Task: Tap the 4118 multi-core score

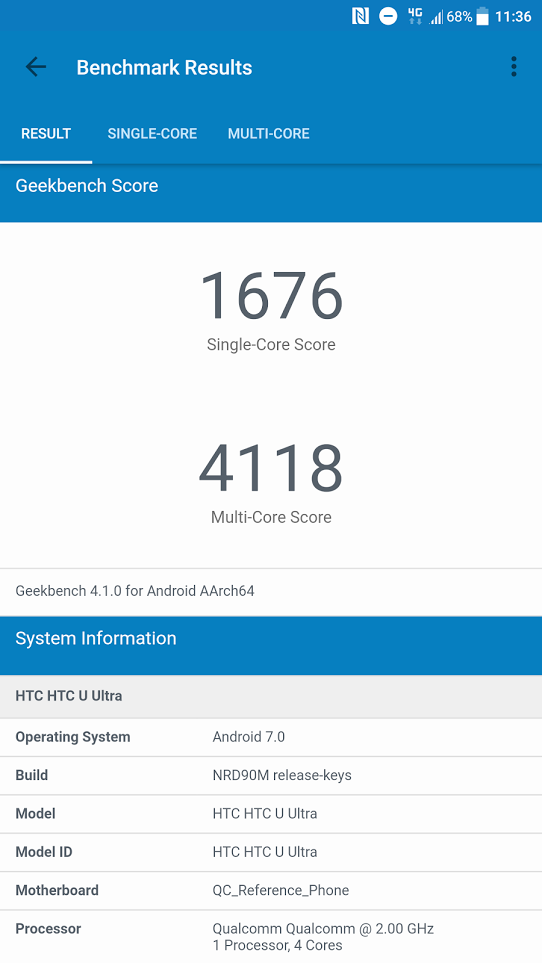Action: [x=271, y=467]
